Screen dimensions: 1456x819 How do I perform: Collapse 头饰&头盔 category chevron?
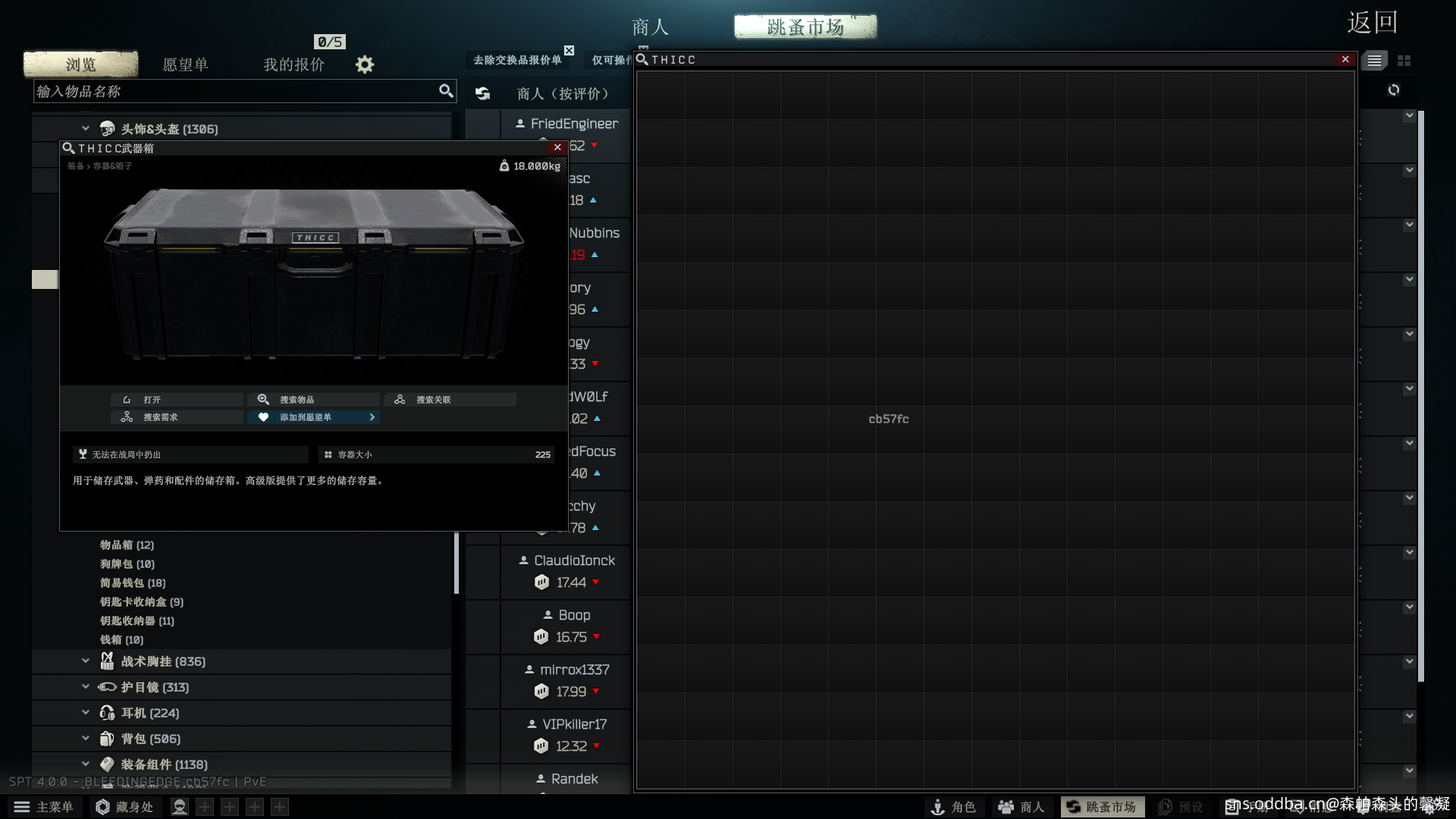click(86, 129)
